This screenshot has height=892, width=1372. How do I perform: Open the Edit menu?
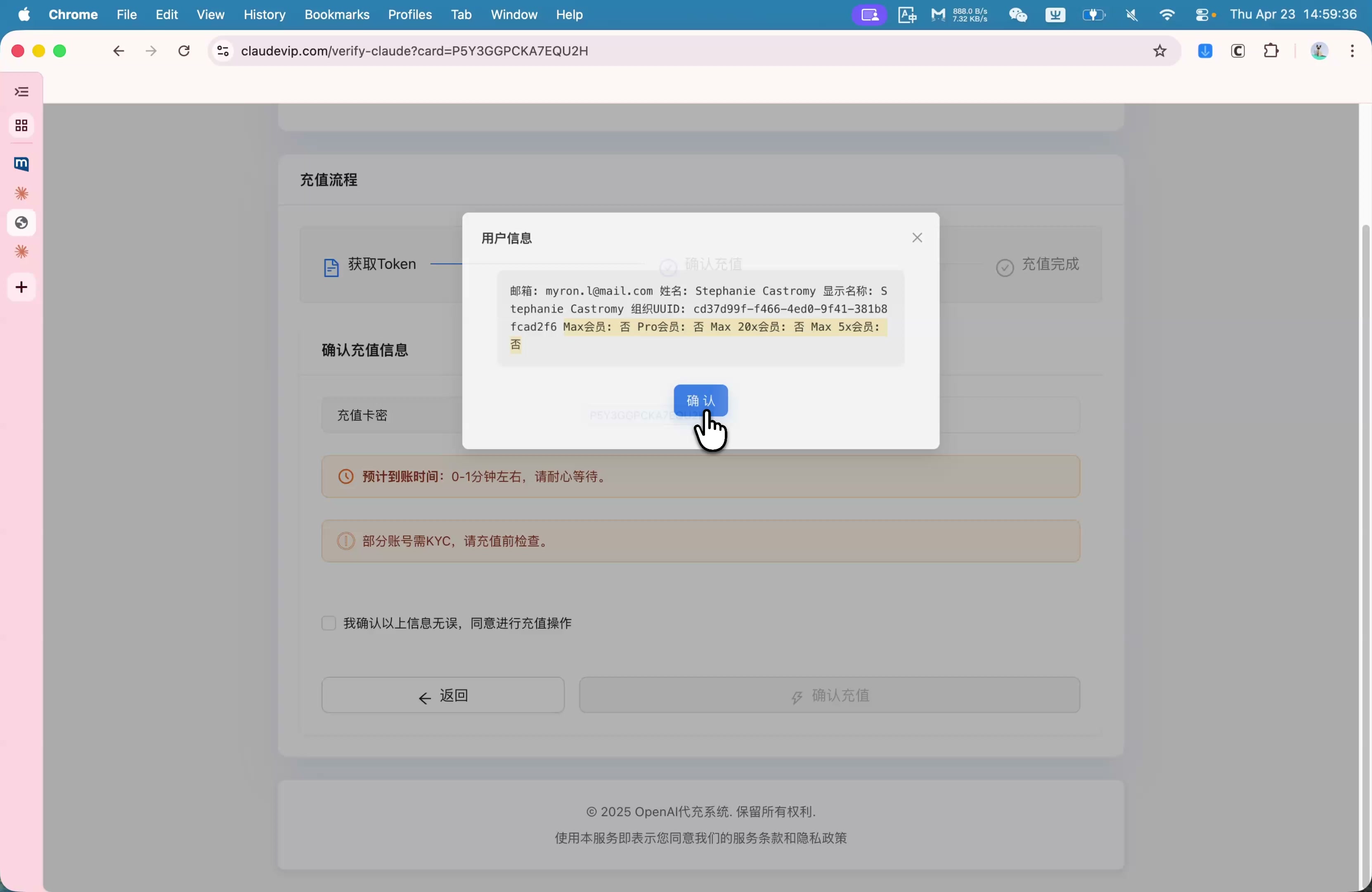click(x=167, y=14)
